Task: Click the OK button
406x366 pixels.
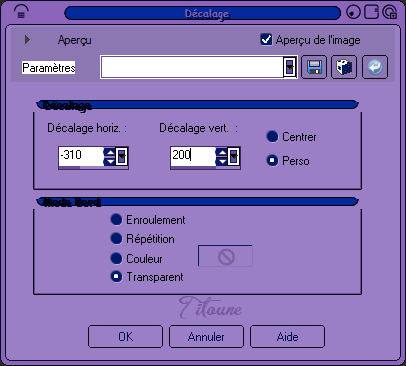Action: 125,336
